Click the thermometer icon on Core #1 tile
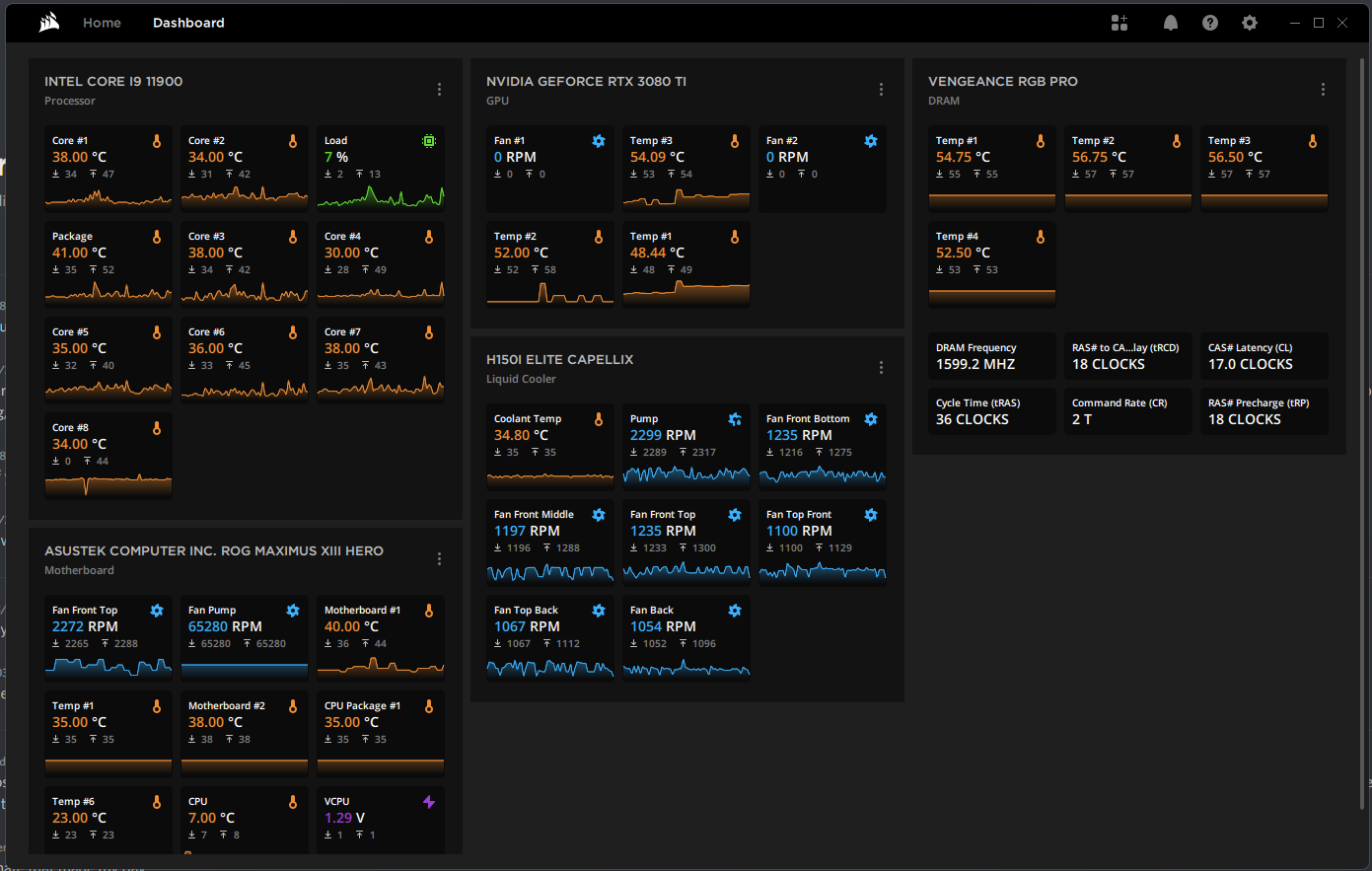This screenshot has width=1372, height=871. tap(157, 141)
